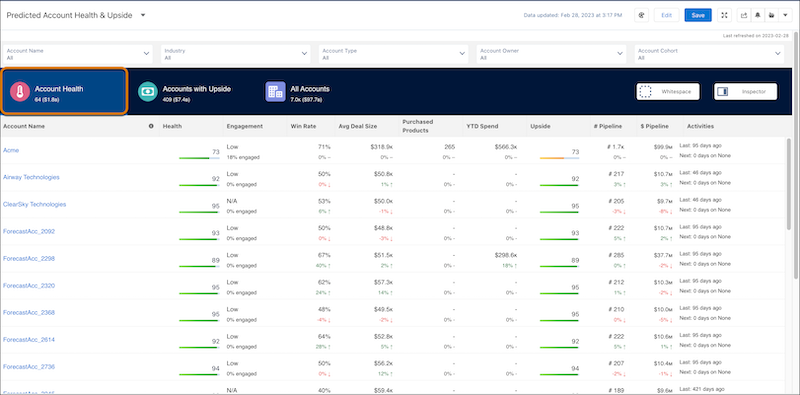
Task: Click the Activities column header
Action: (700, 126)
